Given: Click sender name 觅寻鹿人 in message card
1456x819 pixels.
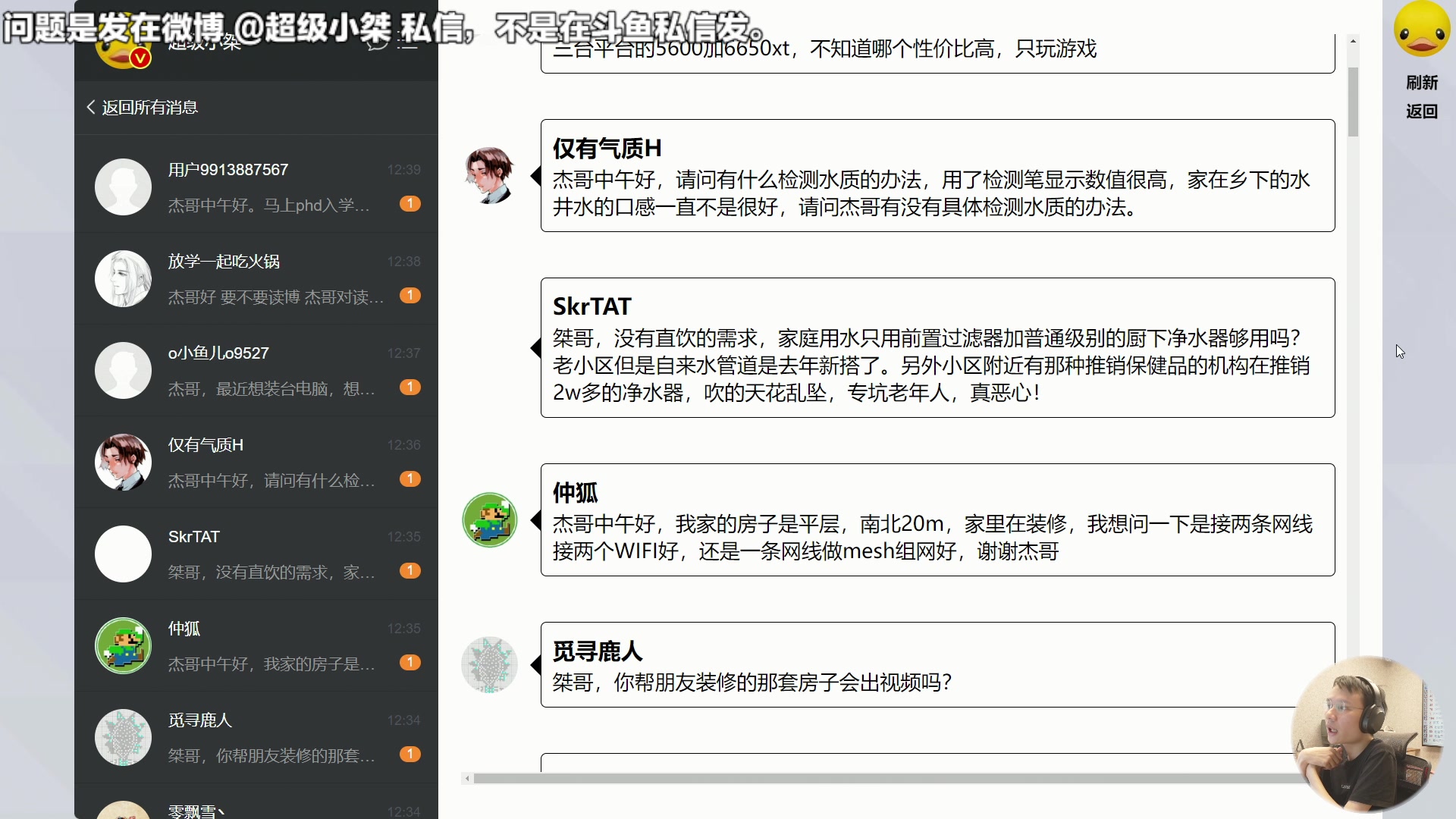Looking at the screenshot, I should pos(598,651).
